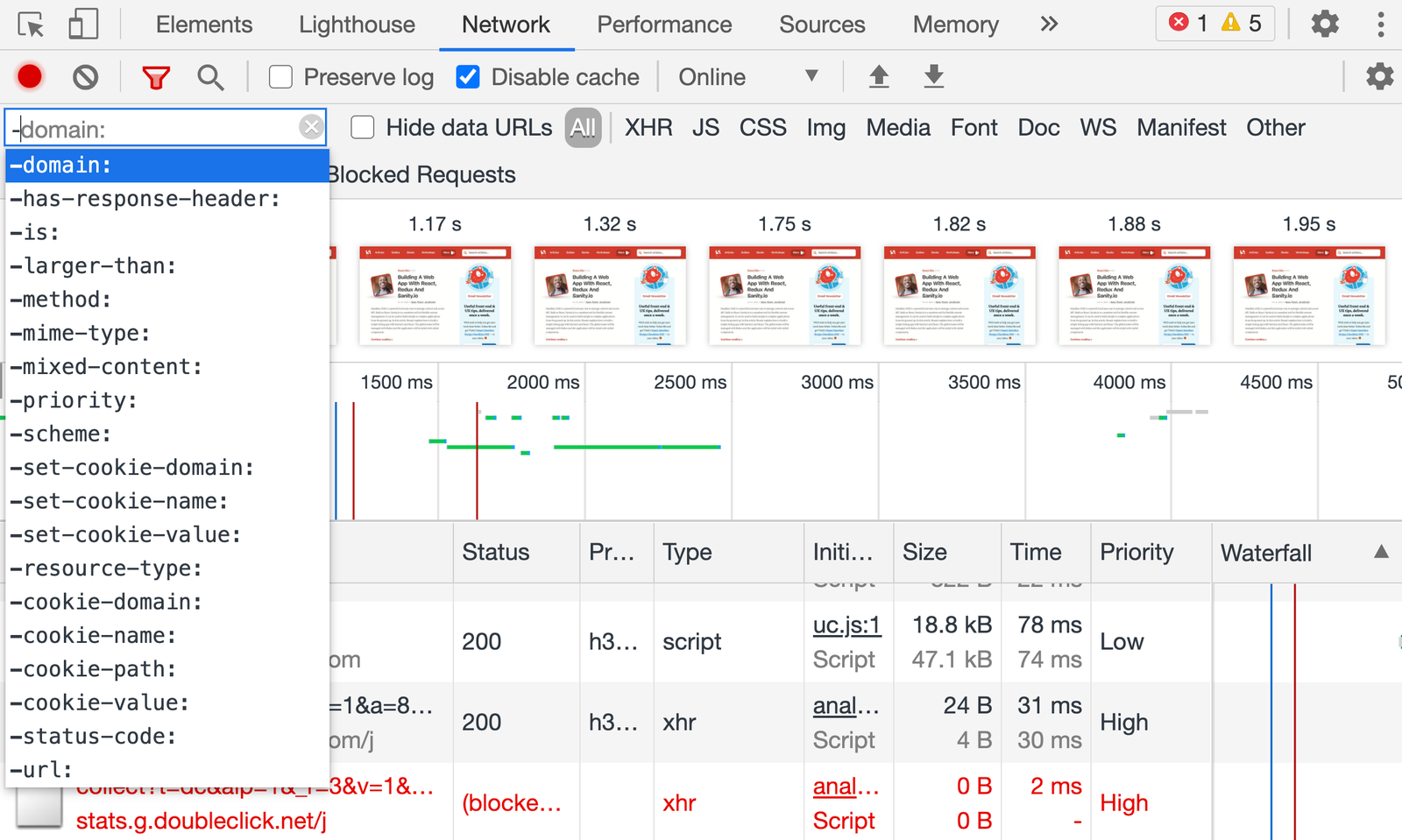
Task: Choose -has-response-header: suggestion
Action: (167, 199)
